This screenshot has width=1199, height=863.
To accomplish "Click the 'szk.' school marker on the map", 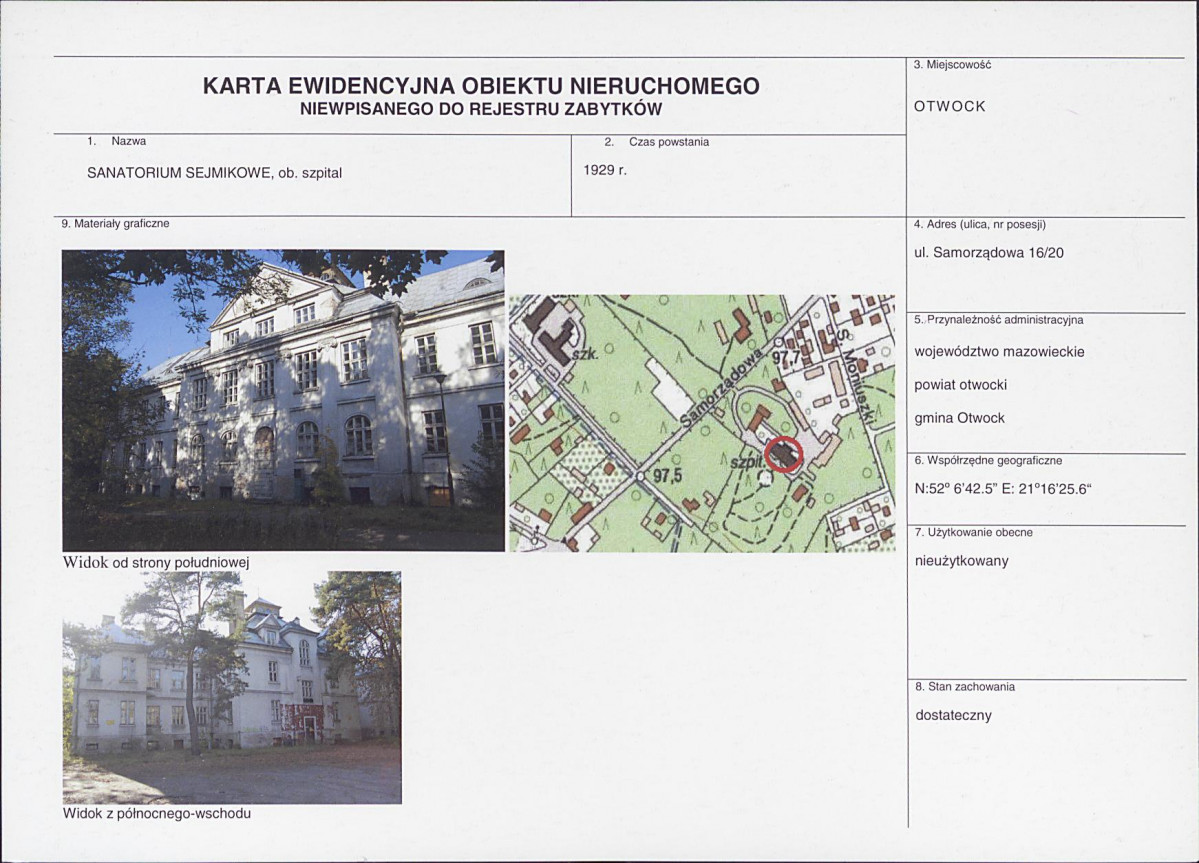I will click(588, 353).
